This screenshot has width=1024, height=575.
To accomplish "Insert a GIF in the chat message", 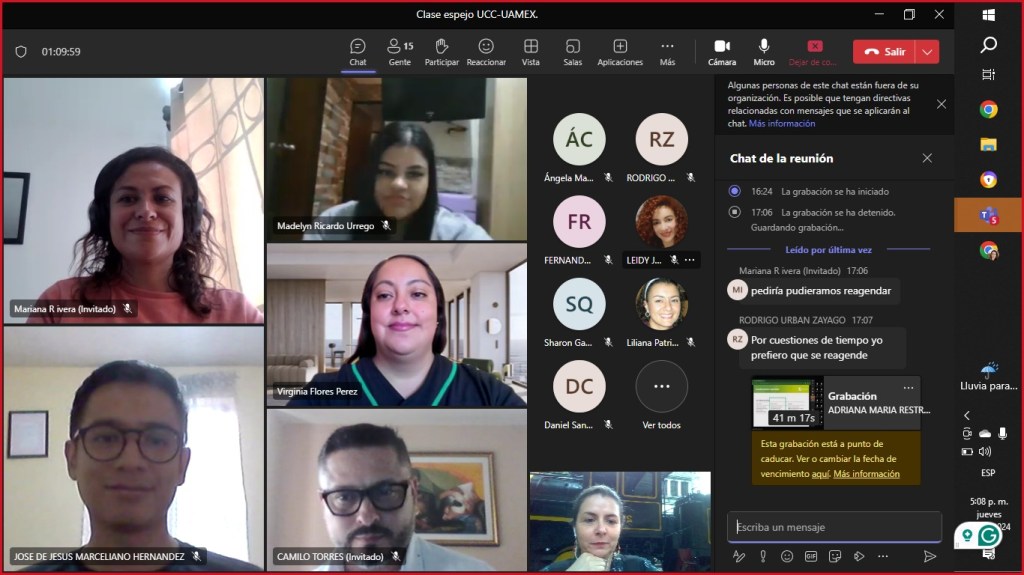I will 811,556.
